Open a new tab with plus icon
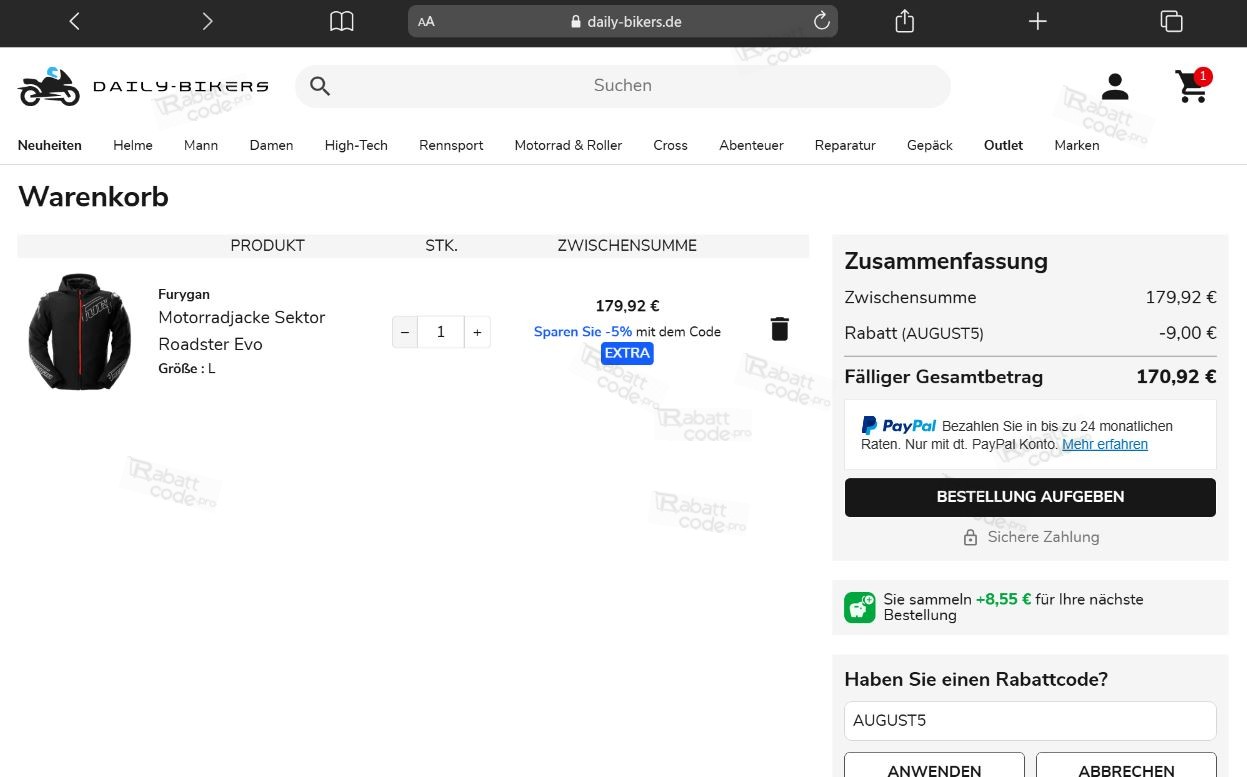This screenshot has width=1247, height=777. [1038, 21]
